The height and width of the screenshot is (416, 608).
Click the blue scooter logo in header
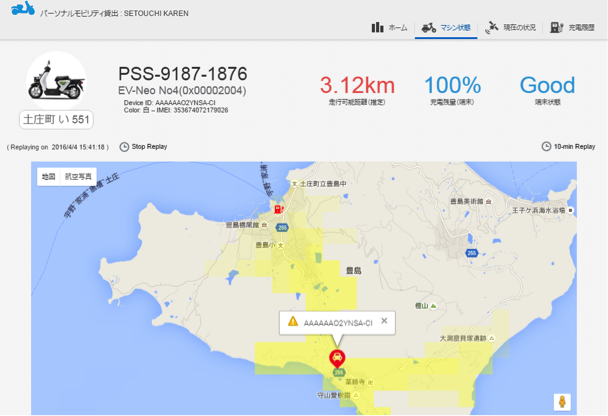coord(23,8)
